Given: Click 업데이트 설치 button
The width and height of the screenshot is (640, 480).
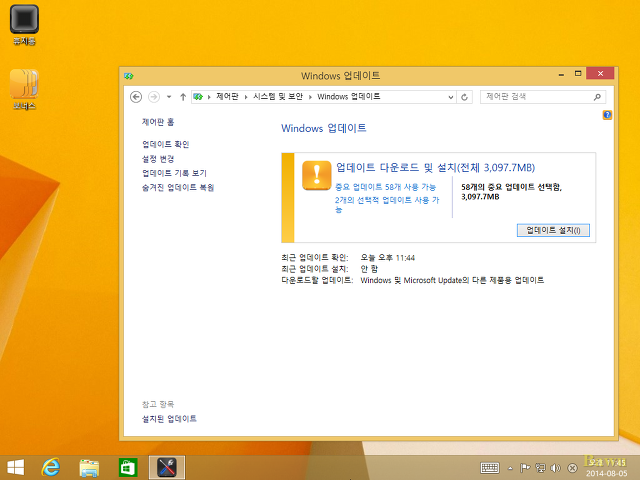Looking at the screenshot, I should (x=553, y=230).
